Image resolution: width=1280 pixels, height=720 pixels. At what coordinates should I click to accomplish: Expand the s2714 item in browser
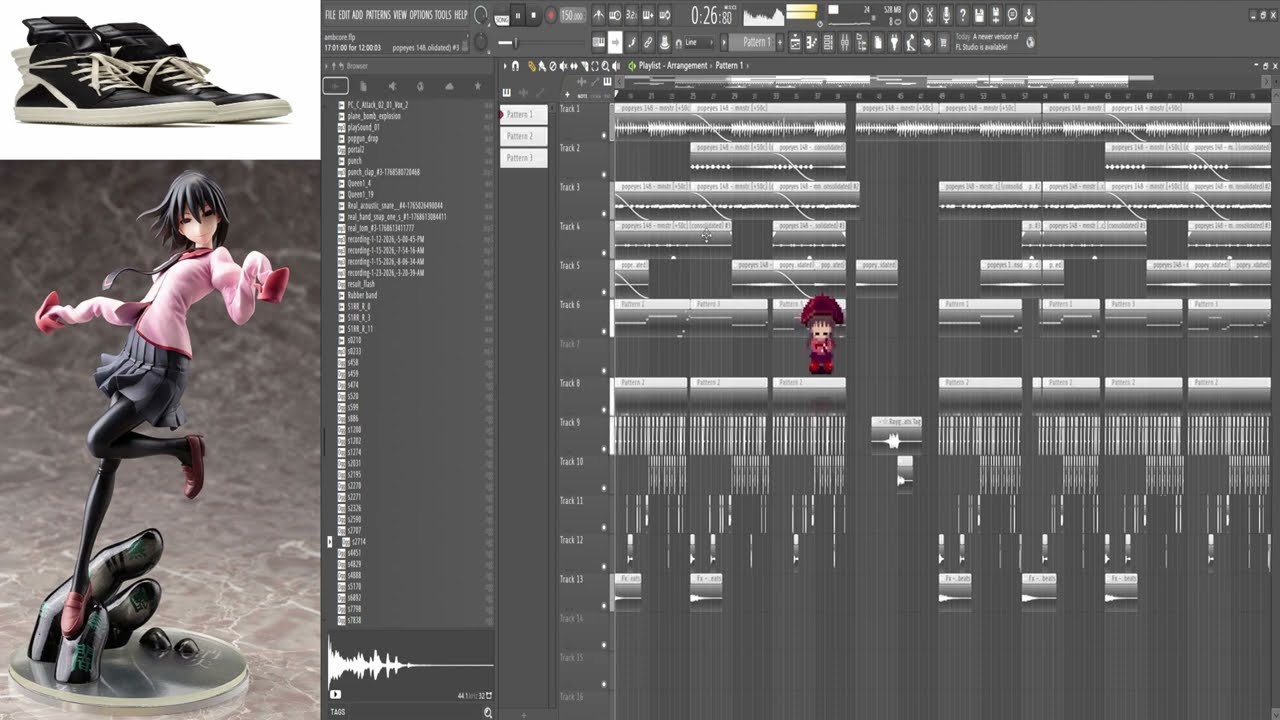[330, 541]
